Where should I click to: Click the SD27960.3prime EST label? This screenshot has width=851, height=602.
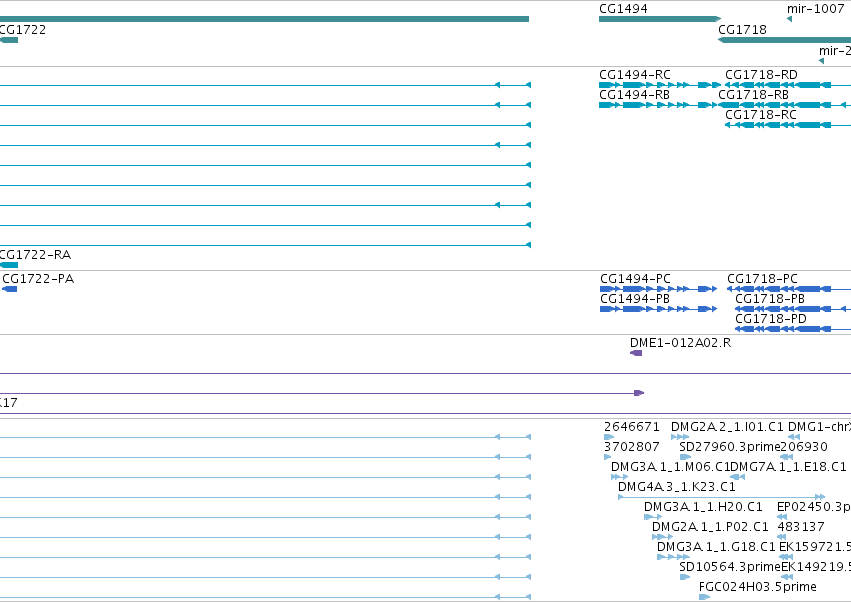[x=729, y=447]
